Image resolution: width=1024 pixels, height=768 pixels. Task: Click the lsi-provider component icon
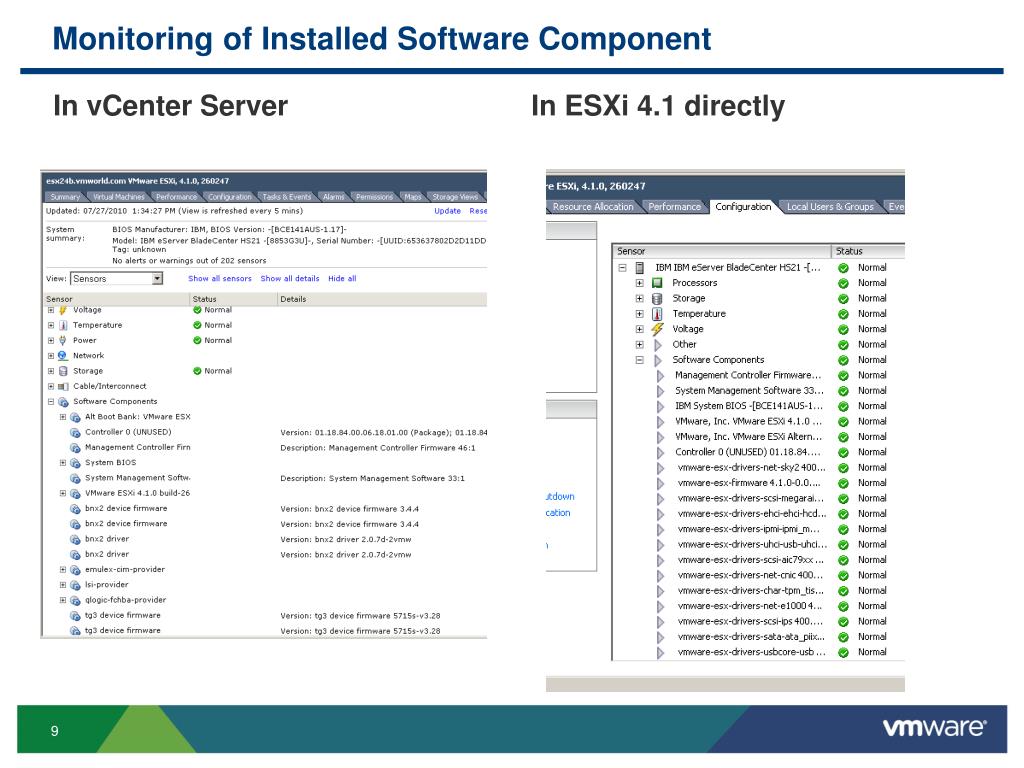[75, 585]
